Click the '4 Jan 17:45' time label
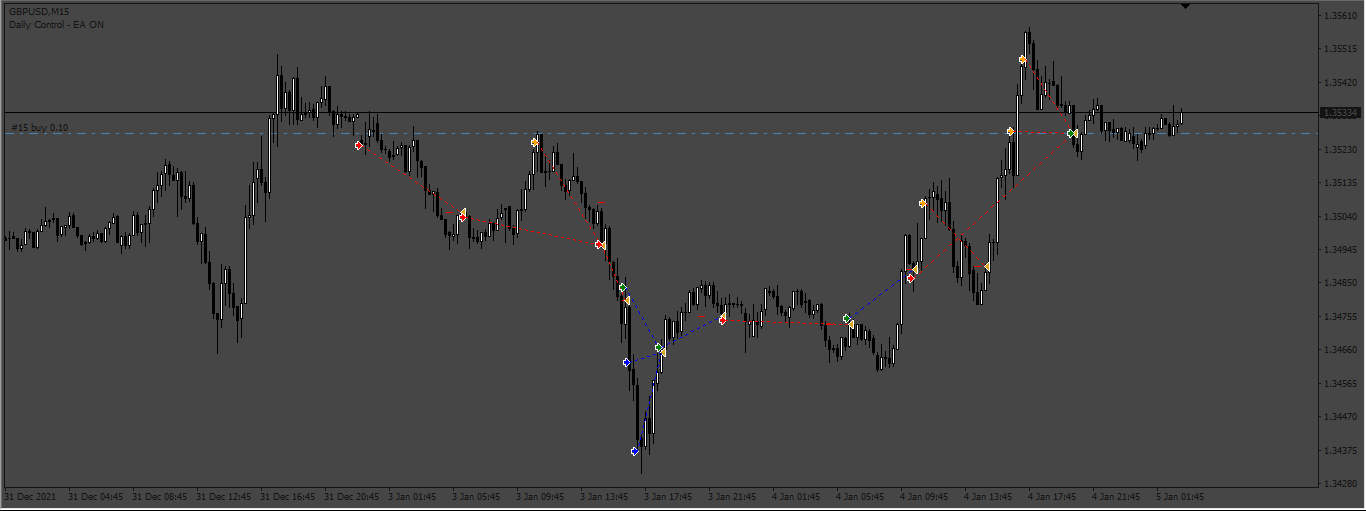 pos(1052,496)
